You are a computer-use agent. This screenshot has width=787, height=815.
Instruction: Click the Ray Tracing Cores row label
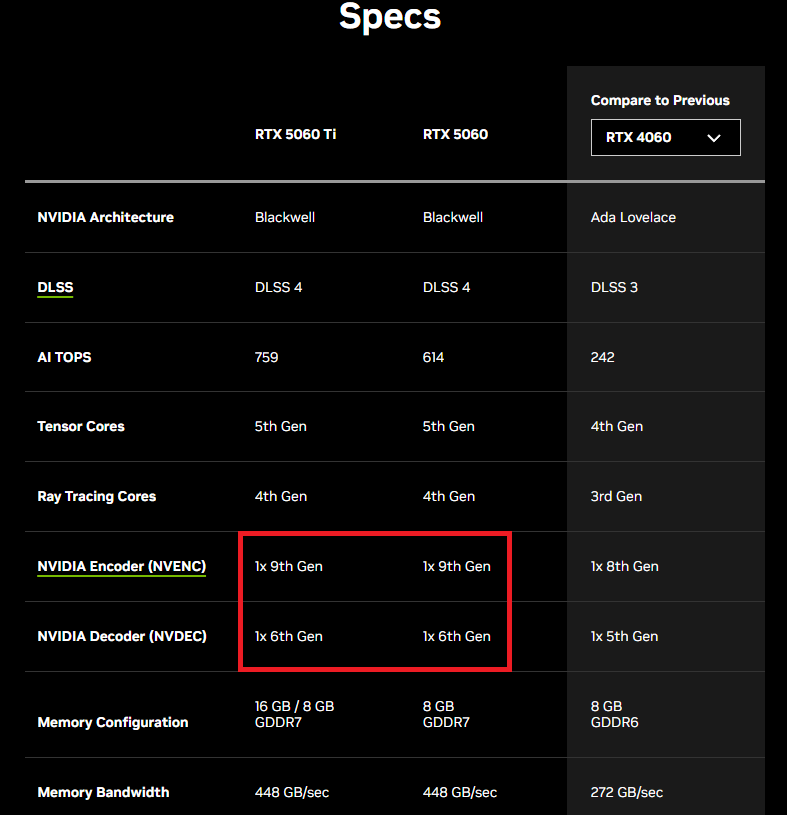coord(97,496)
